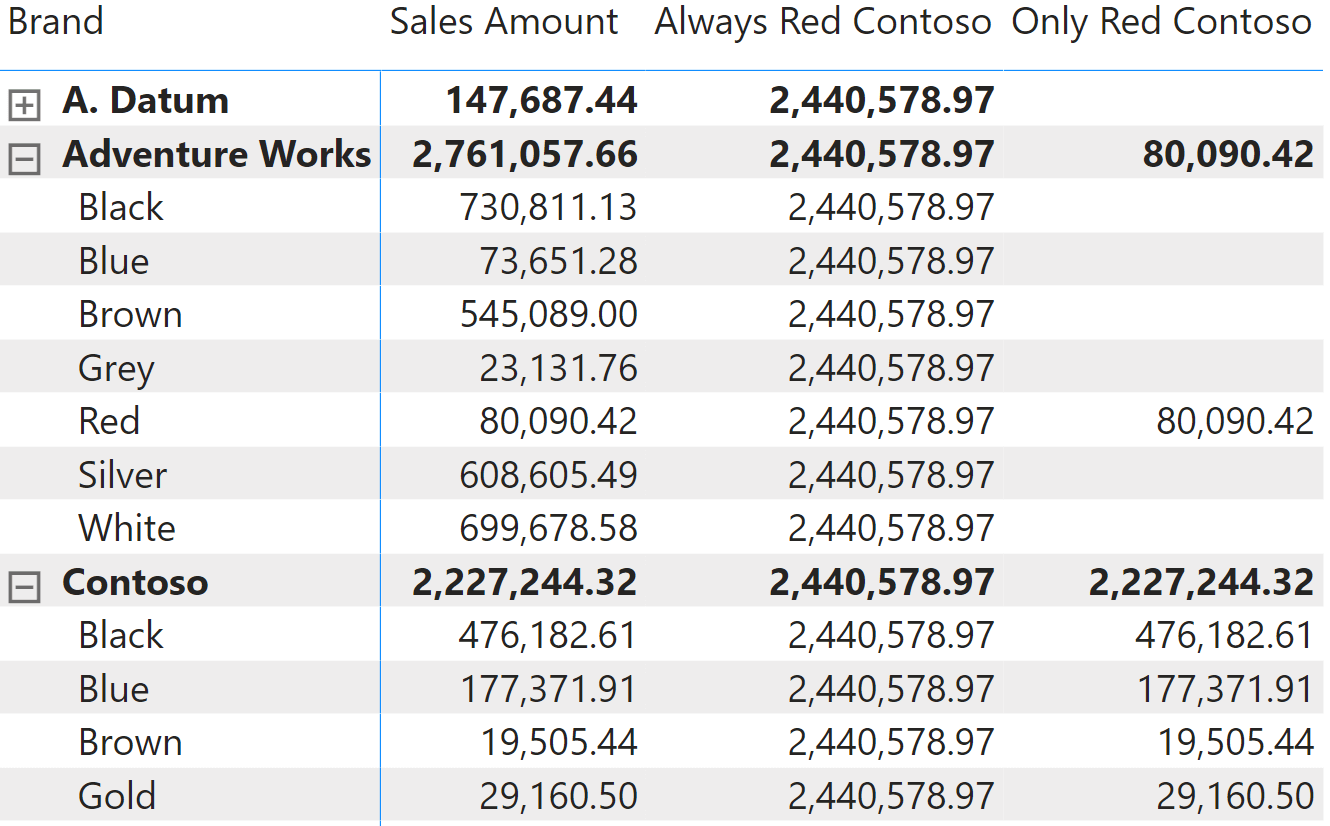The width and height of the screenshot is (1330, 826).
Task: Sort by Sales Amount column header
Action: [x=504, y=22]
